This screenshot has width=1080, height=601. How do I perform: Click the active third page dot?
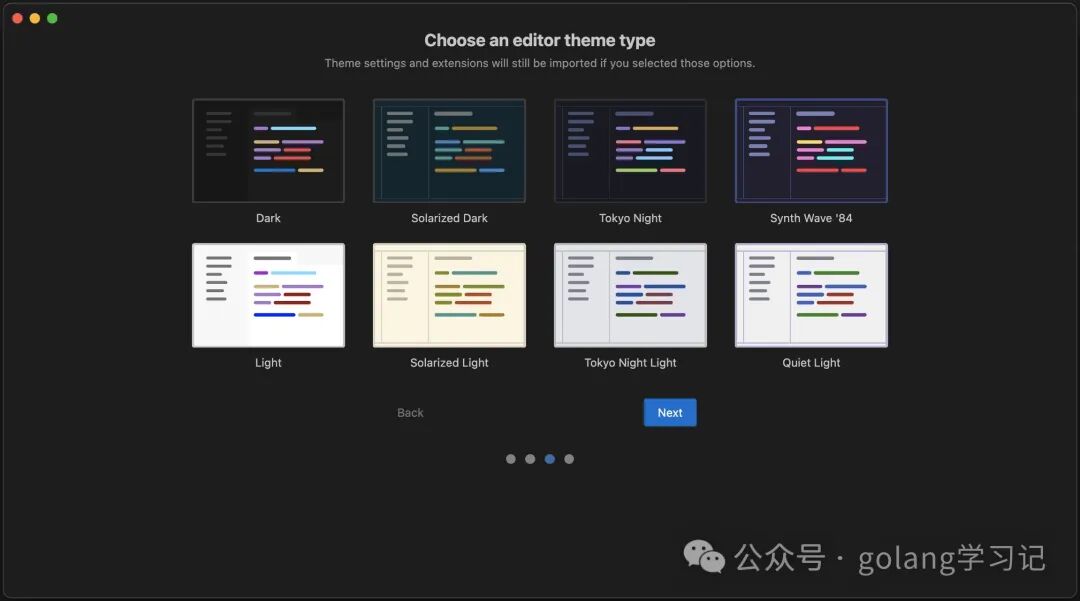[x=550, y=459]
